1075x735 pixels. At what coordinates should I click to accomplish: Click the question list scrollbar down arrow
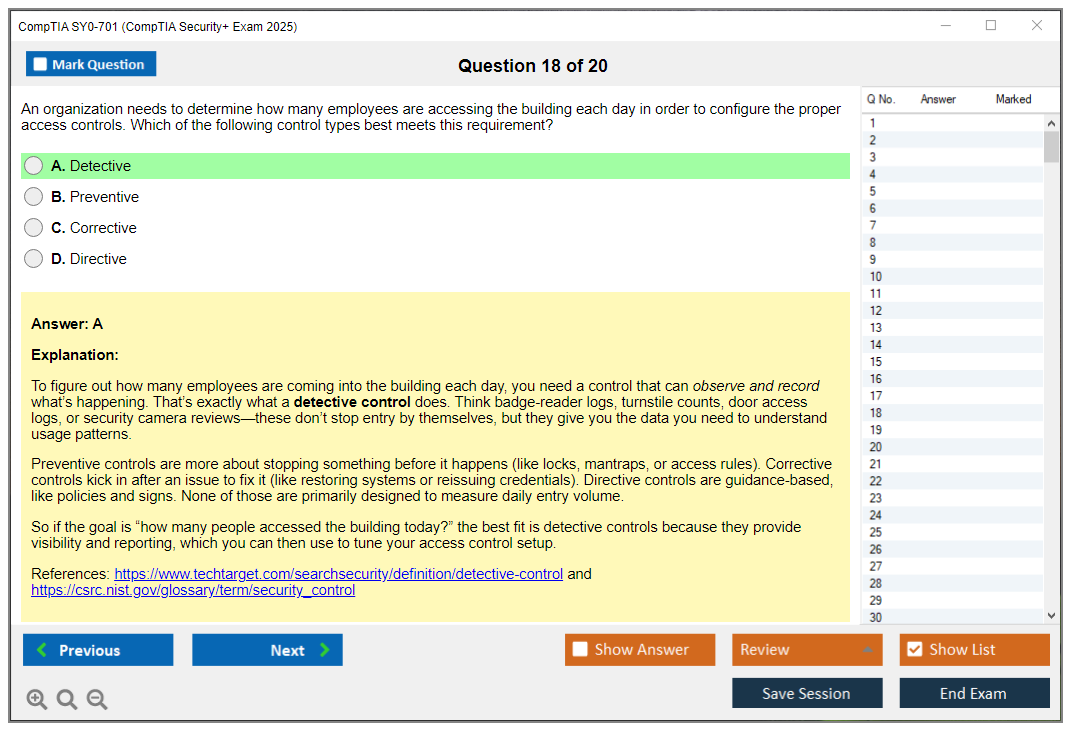coord(1051,615)
